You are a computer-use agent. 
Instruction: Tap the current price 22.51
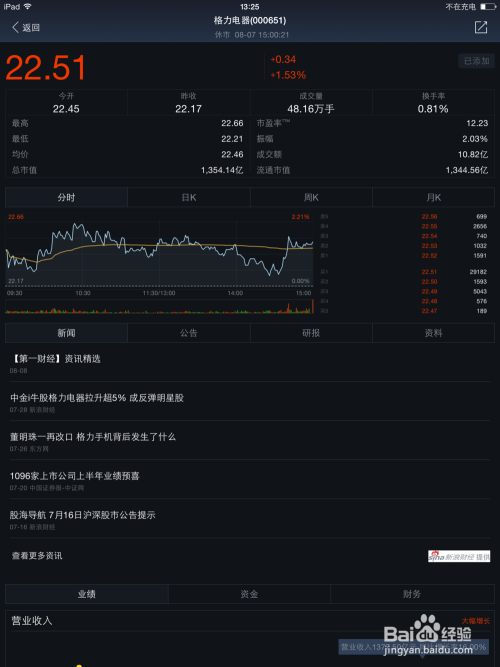tap(46, 68)
